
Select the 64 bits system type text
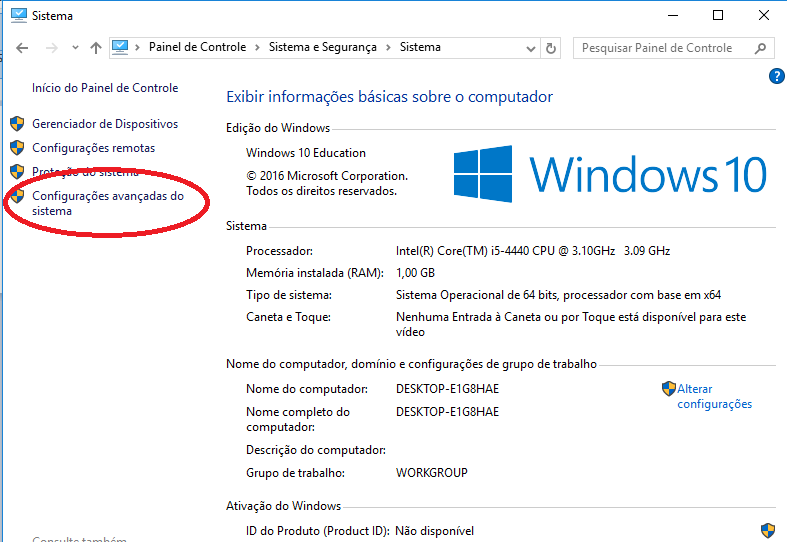click(558, 295)
